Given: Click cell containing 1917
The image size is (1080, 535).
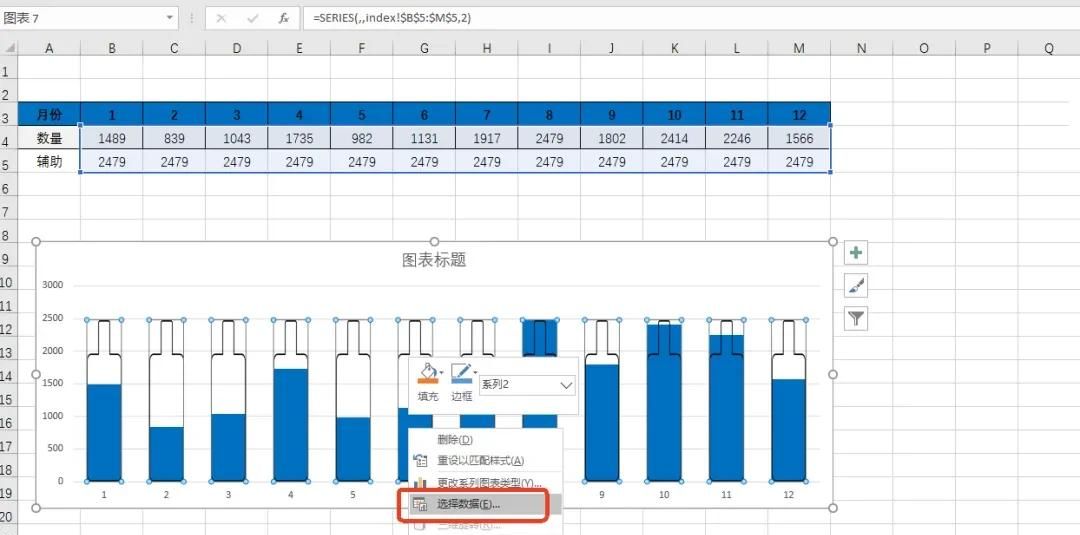Looking at the screenshot, I should pyautogui.click(x=487, y=138).
